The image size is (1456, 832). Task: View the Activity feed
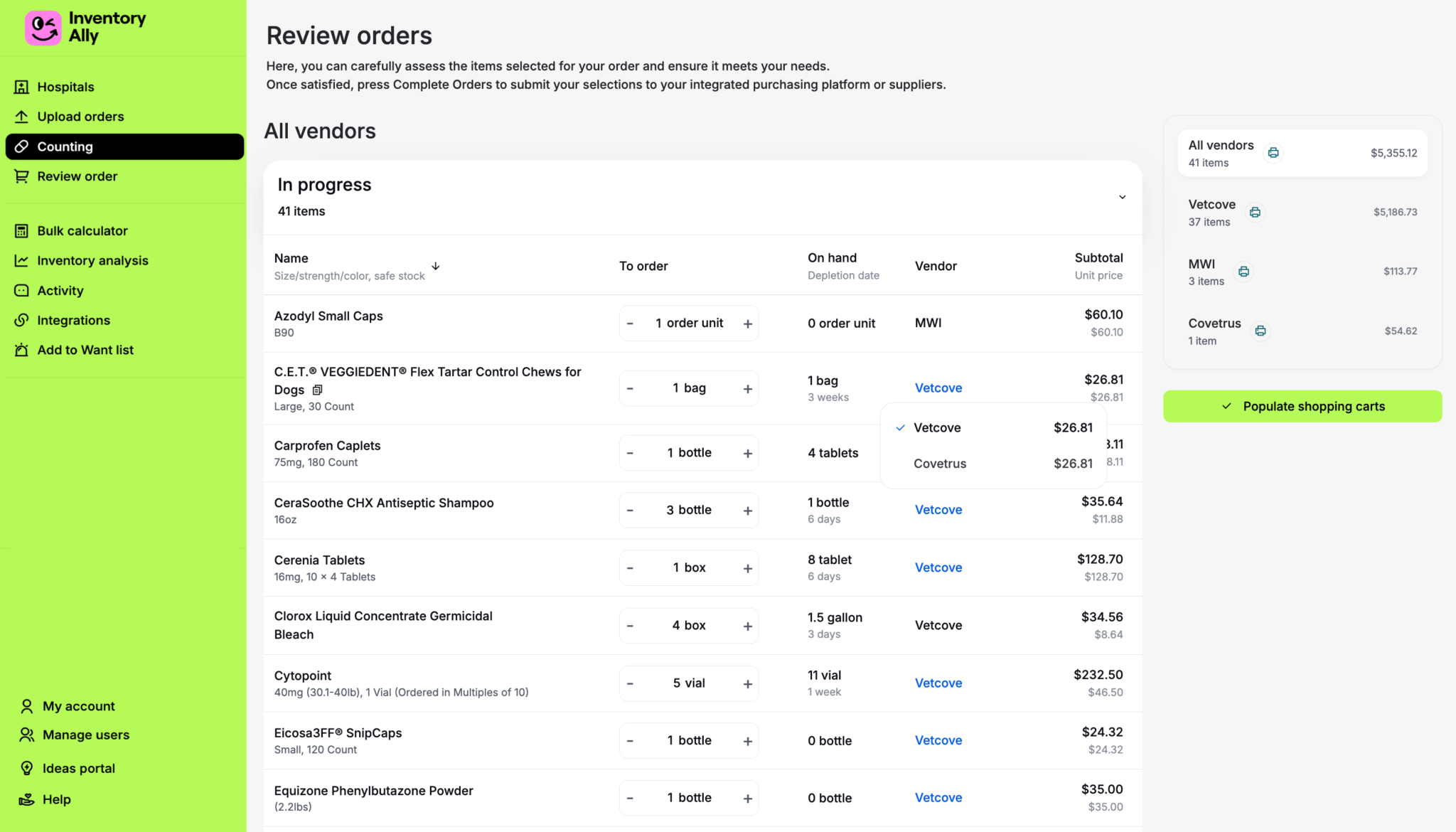point(60,290)
